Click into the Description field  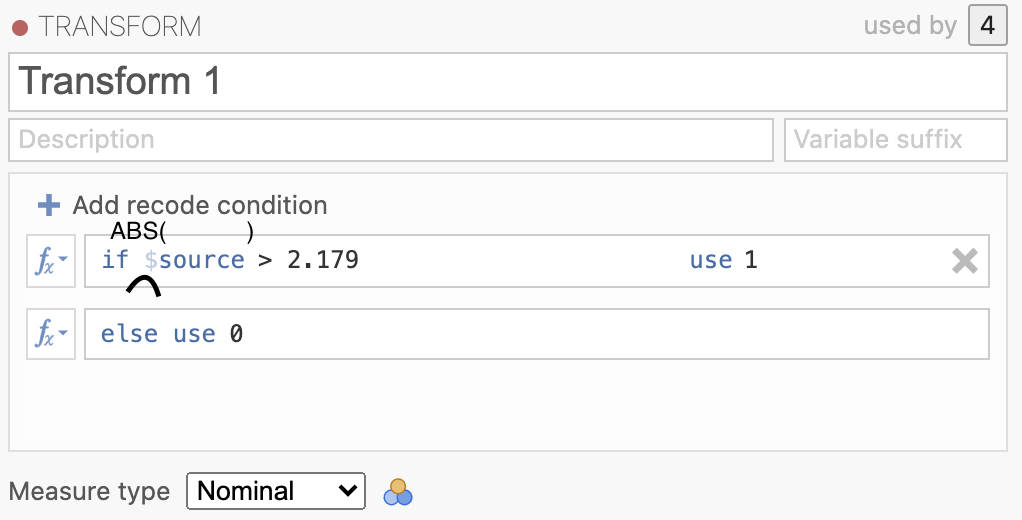click(390, 139)
